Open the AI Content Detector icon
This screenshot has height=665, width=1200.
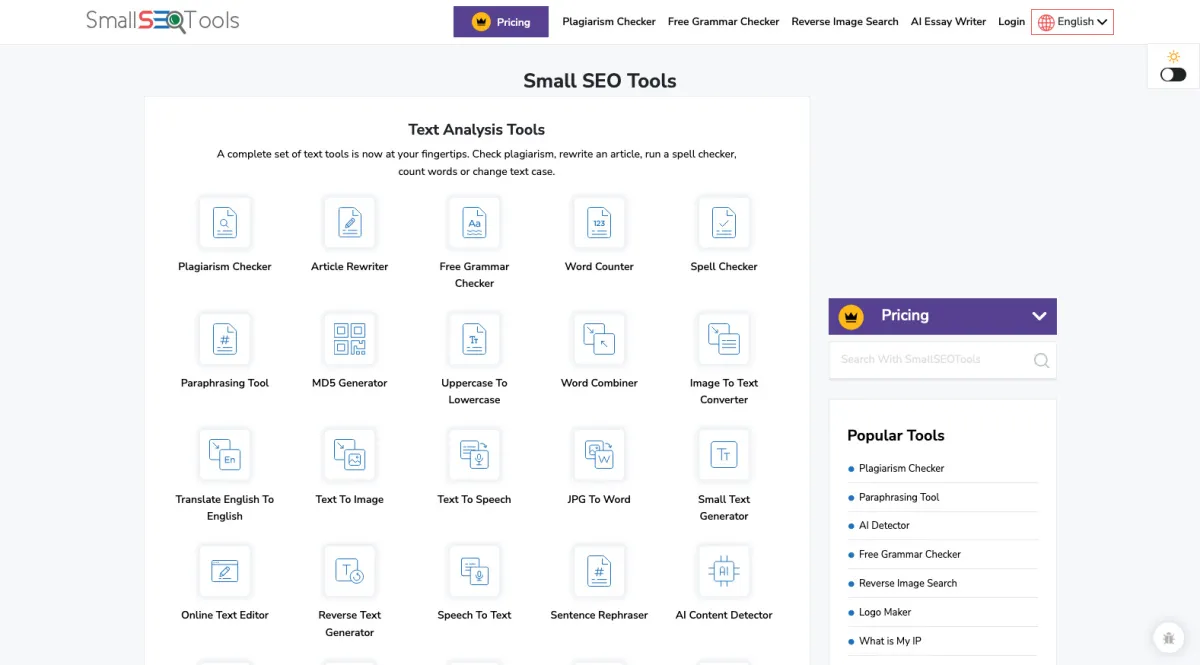click(724, 571)
